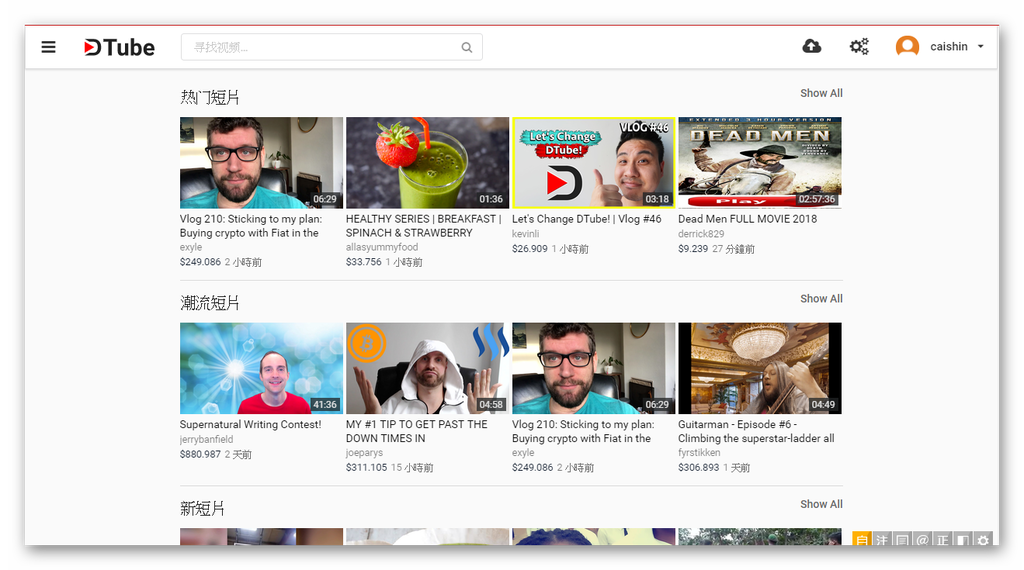Image resolution: width=1024 pixels, height=570 pixels.
Task: Show all videos in 热门短片
Action: click(821, 93)
